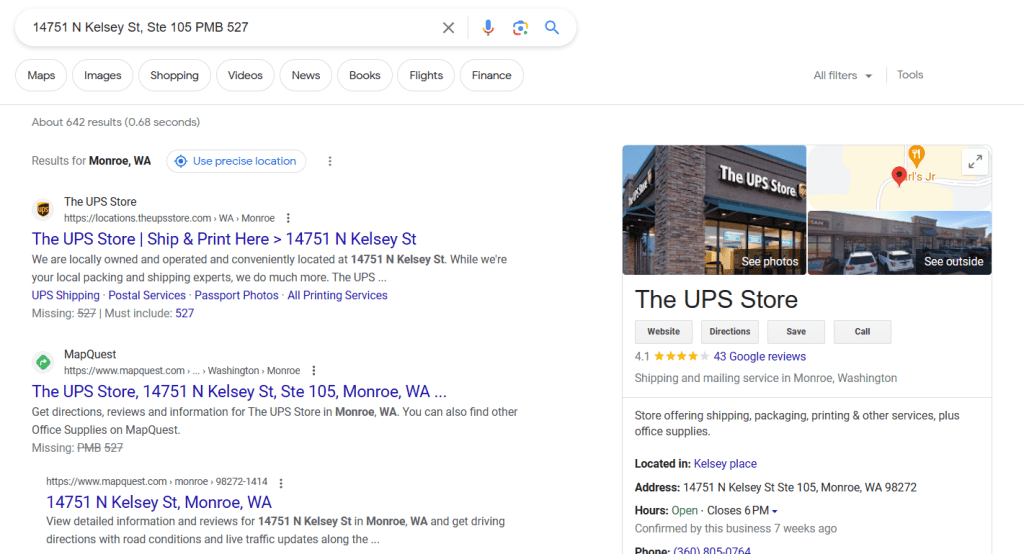
Task: Open options menu for UPS Store result
Action: [x=288, y=218]
